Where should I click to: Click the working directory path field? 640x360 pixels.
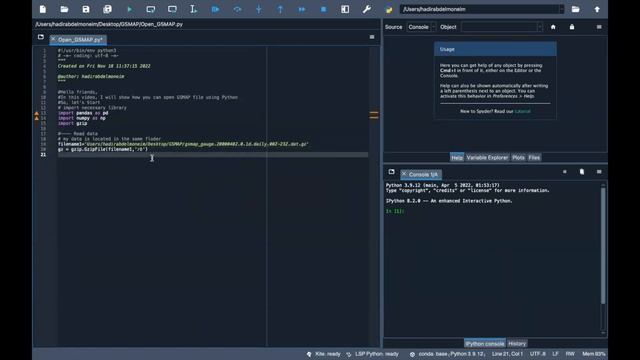click(479, 9)
